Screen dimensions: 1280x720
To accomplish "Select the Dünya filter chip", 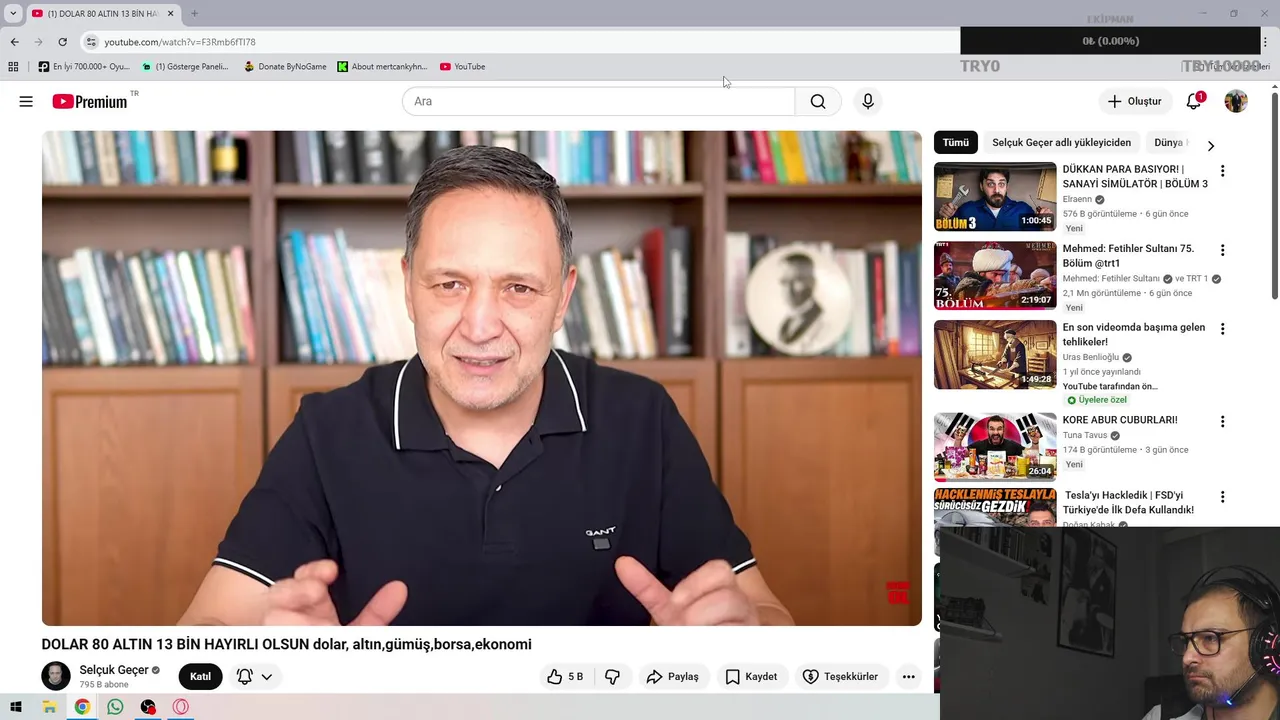I will (x=1169, y=143).
